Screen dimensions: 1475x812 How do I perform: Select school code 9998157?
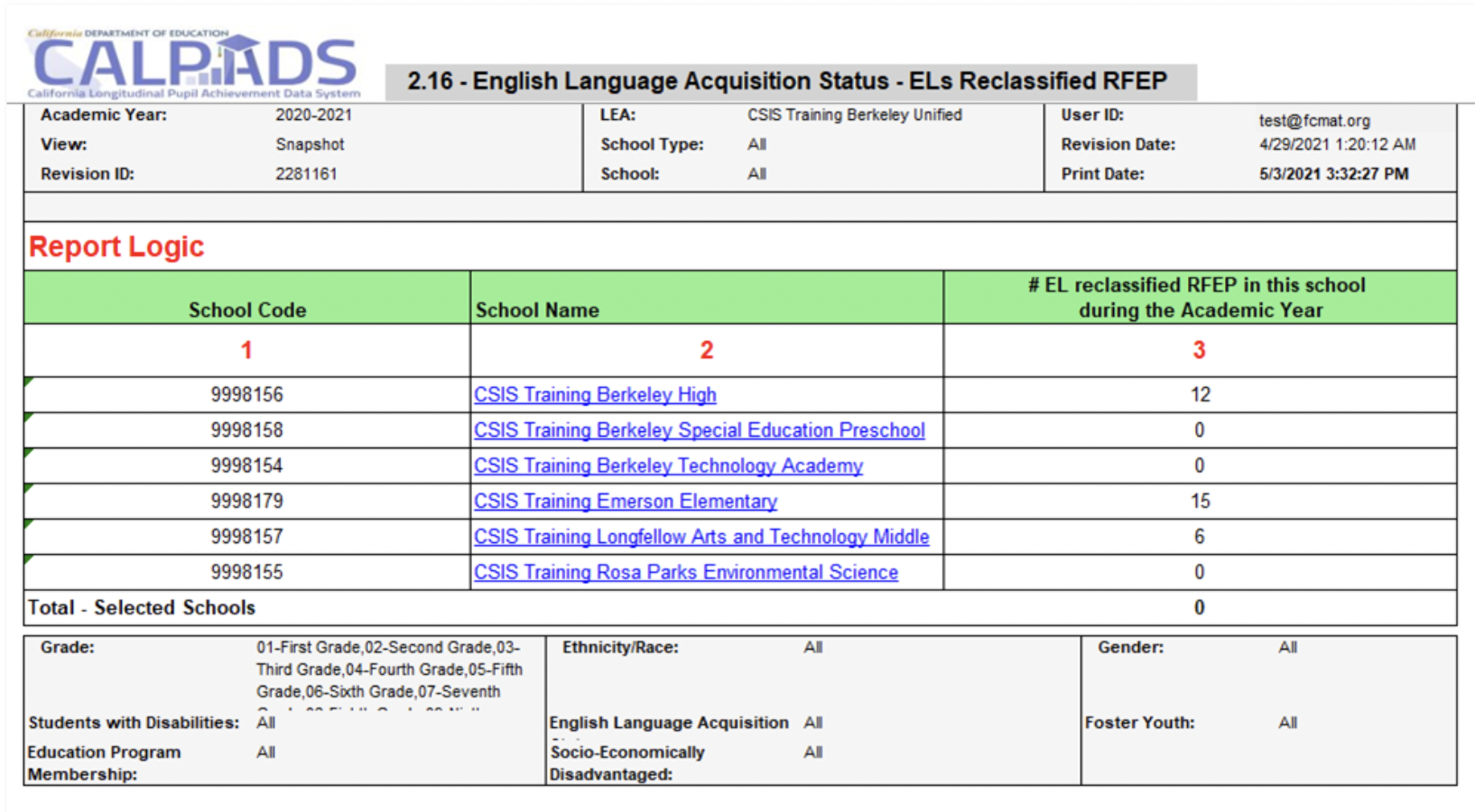[x=246, y=537]
